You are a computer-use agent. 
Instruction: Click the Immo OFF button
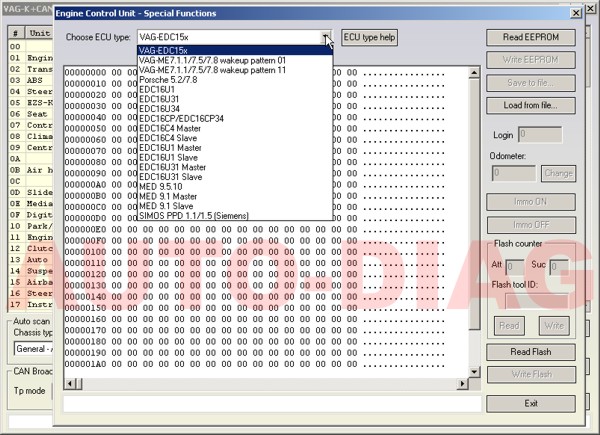[x=531, y=225]
